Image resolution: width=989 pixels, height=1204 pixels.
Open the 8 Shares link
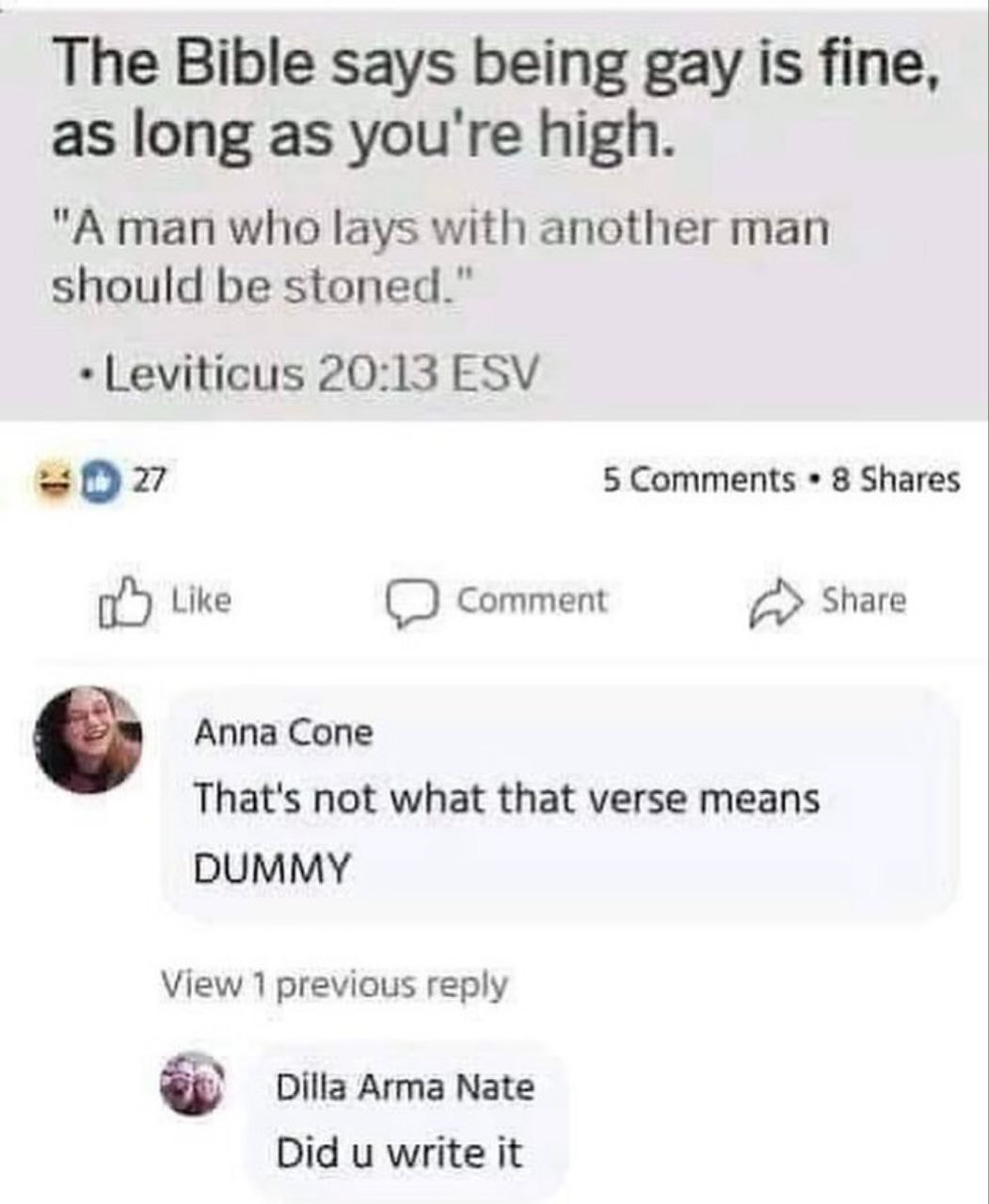tap(895, 481)
